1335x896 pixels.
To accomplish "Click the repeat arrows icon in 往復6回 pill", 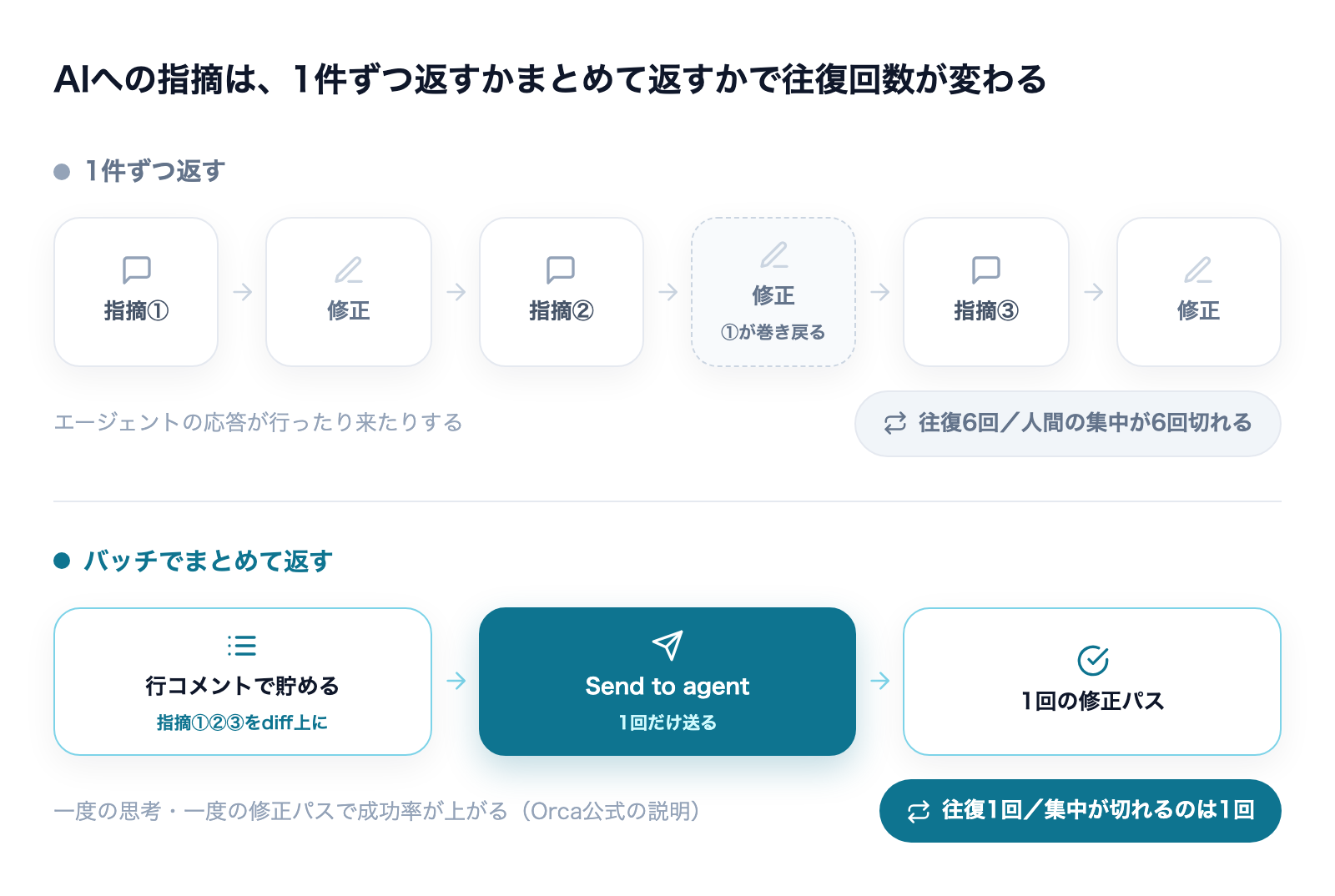I will click(x=895, y=424).
